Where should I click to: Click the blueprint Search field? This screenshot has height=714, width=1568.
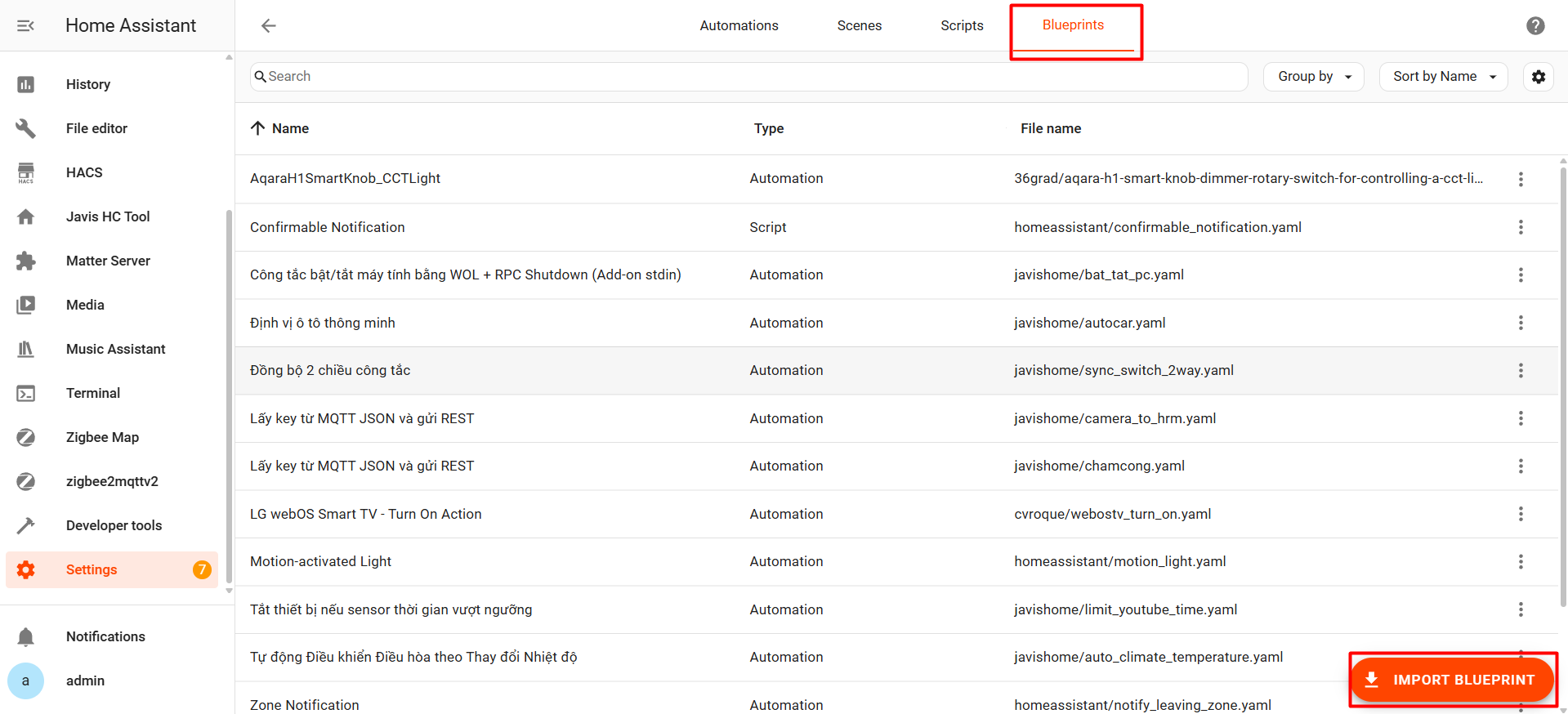click(748, 77)
